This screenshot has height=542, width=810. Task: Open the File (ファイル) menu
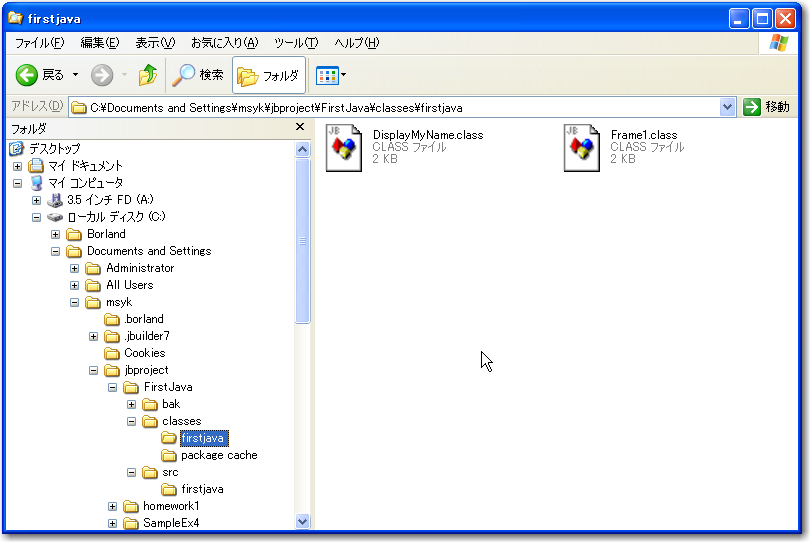click(39, 43)
